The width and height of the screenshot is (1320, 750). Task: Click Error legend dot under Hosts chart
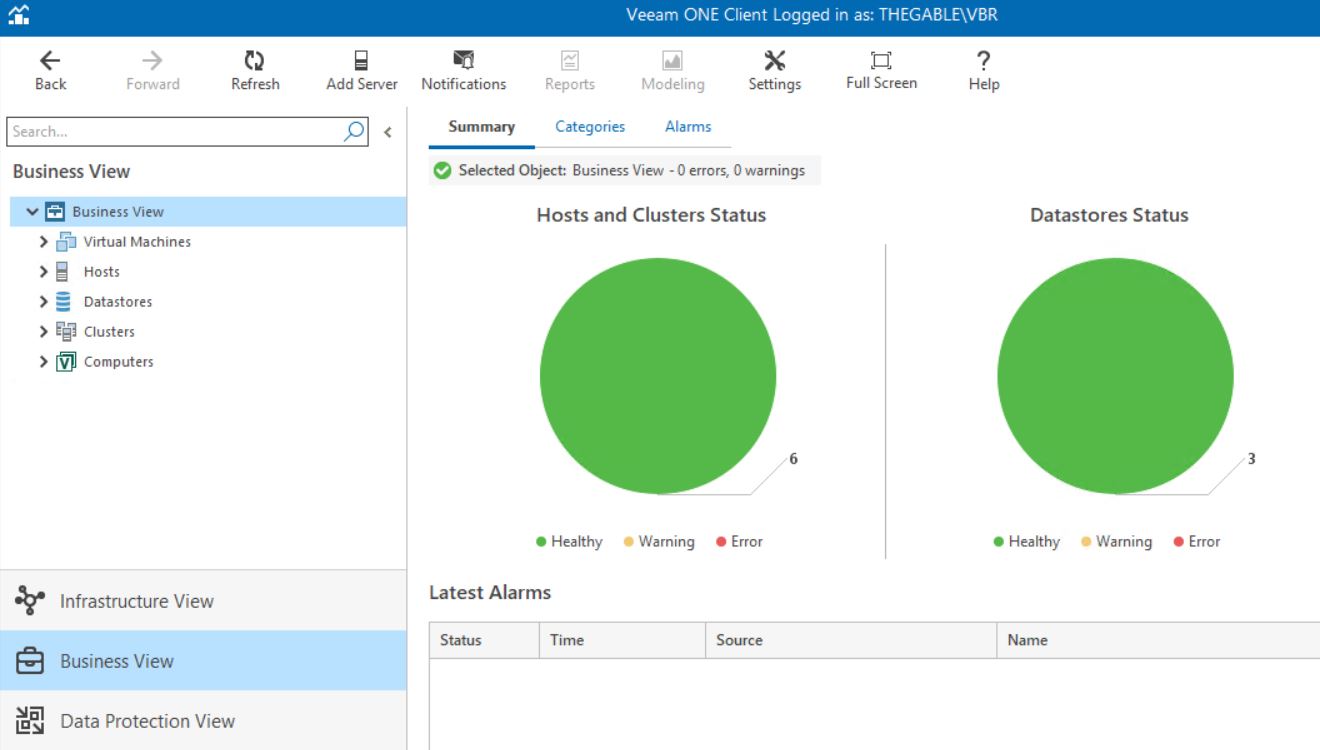point(721,541)
